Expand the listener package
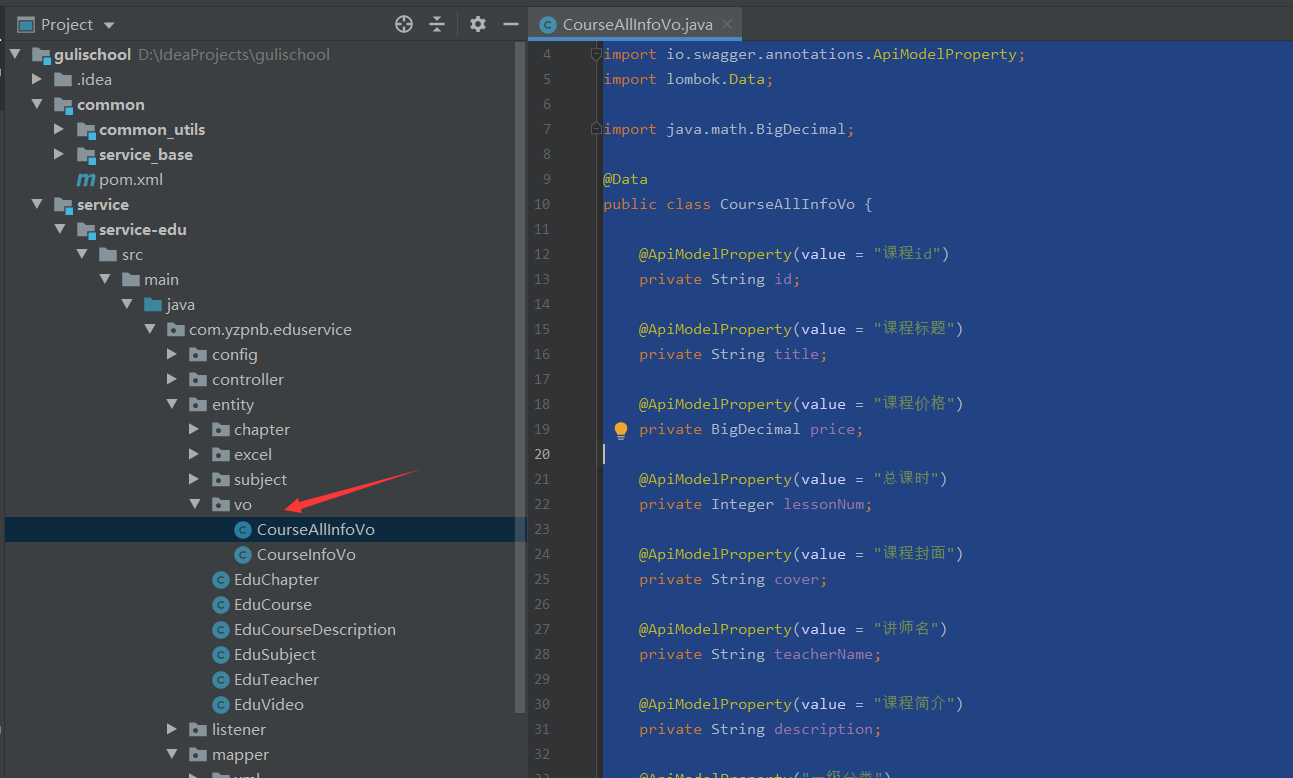The image size is (1293, 778). point(172,729)
